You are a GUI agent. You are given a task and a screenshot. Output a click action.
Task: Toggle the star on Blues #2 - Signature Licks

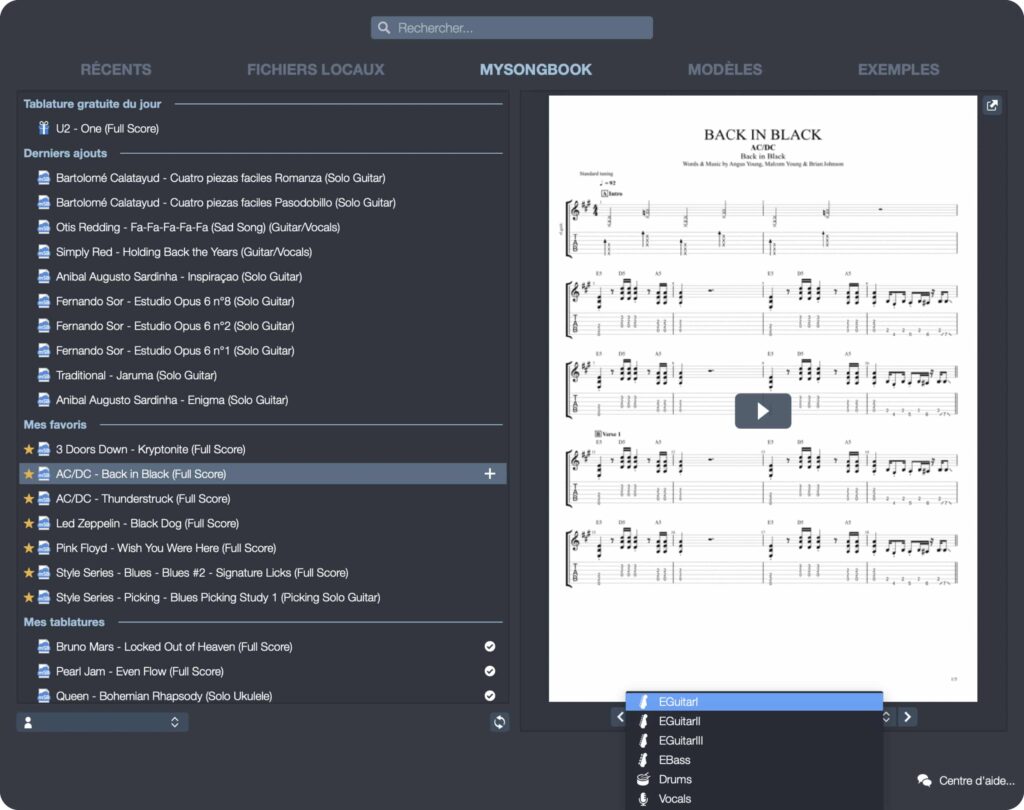[29, 572]
